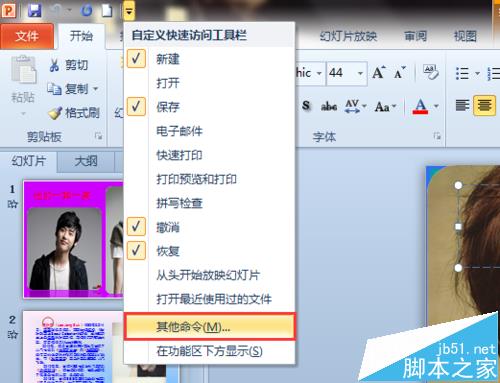Click the numbered list icon
500x383 pixels.
494,73
